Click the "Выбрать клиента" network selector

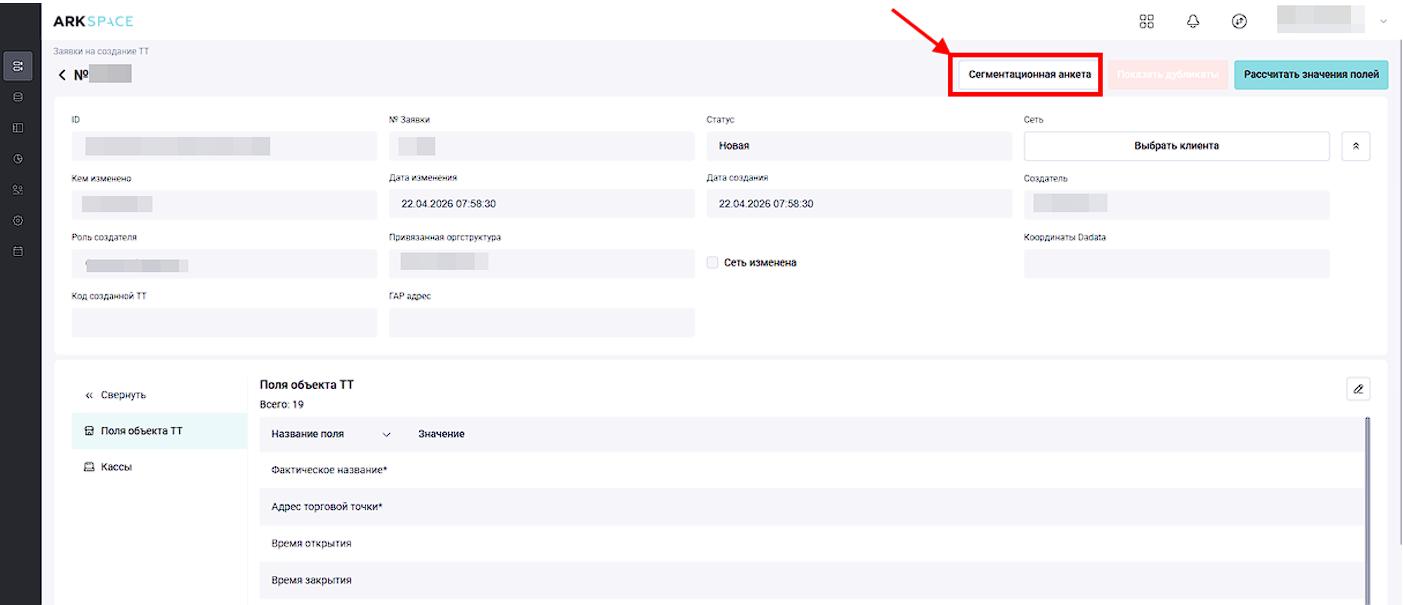tap(1176, 146)
